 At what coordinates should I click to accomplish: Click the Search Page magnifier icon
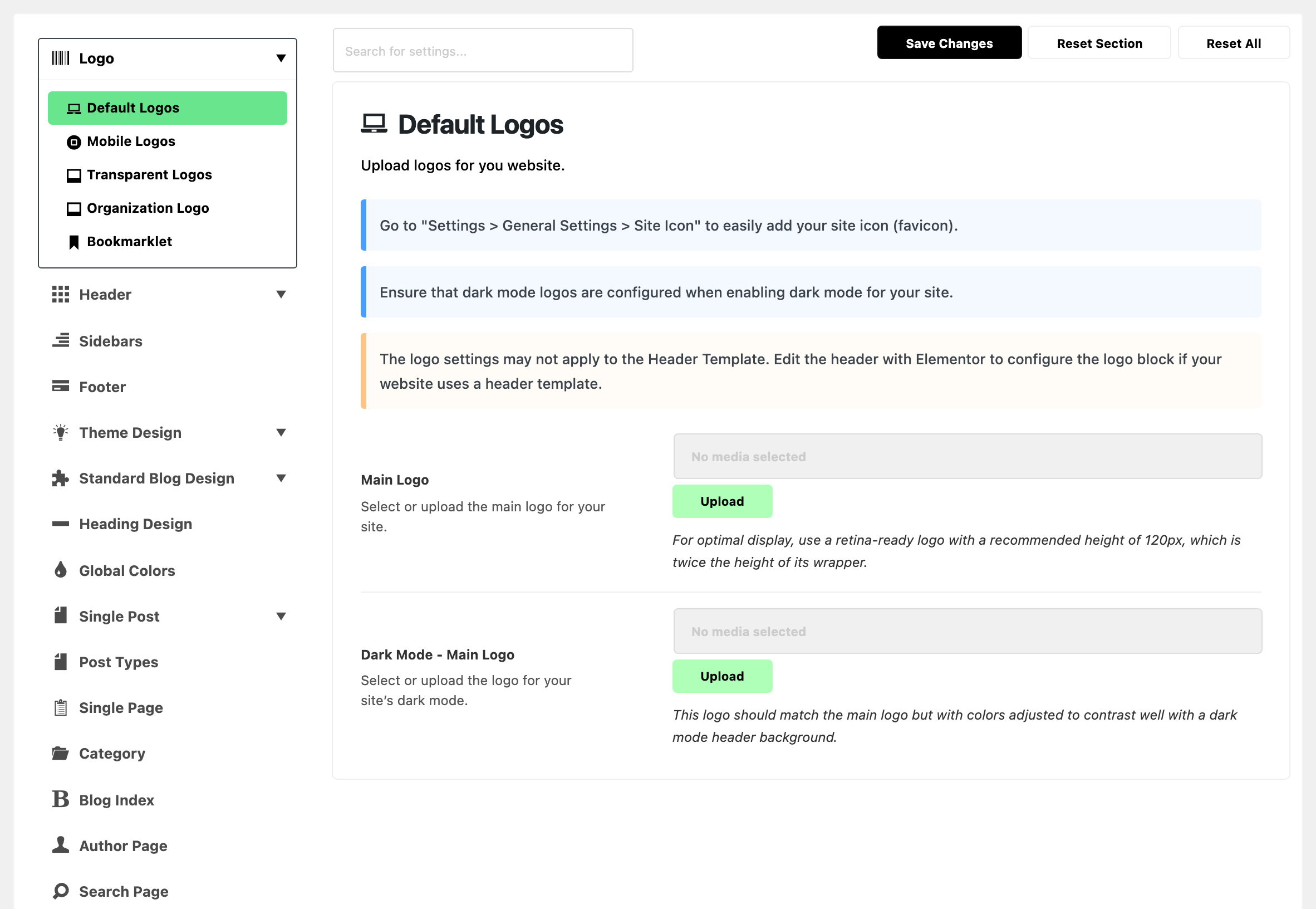(60, 891)
